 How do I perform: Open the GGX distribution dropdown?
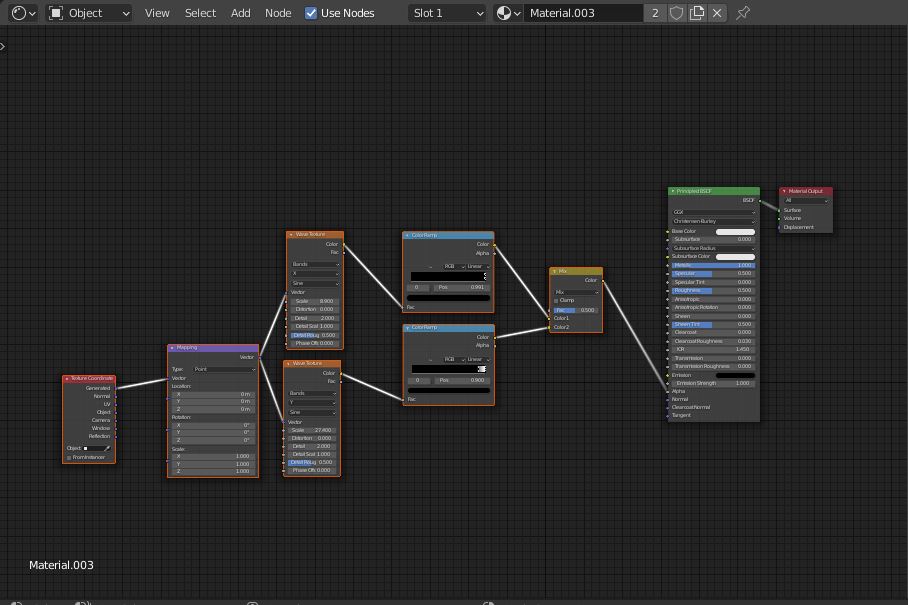(713, 212)
